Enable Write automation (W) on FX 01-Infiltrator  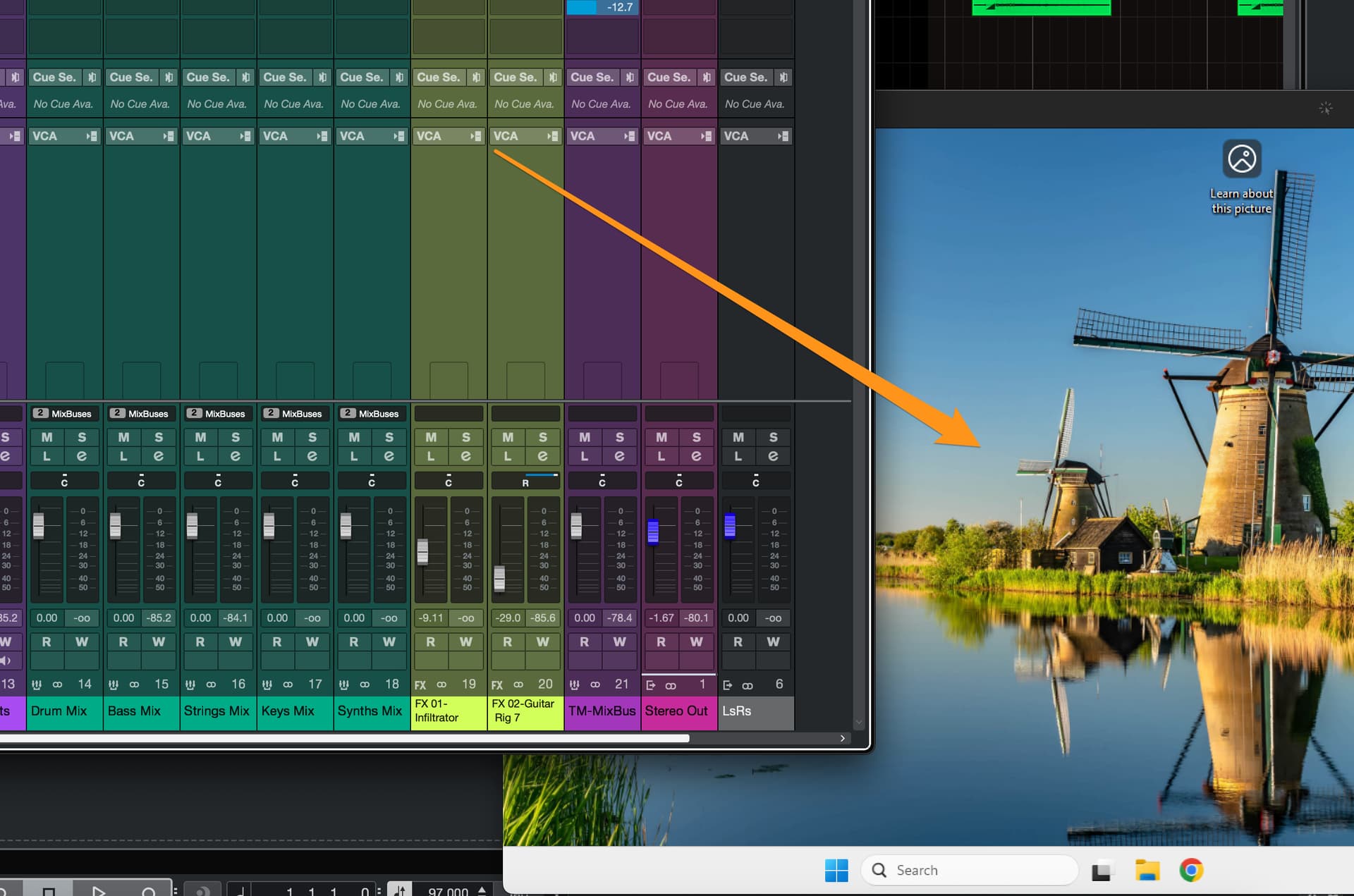point(466,642)
